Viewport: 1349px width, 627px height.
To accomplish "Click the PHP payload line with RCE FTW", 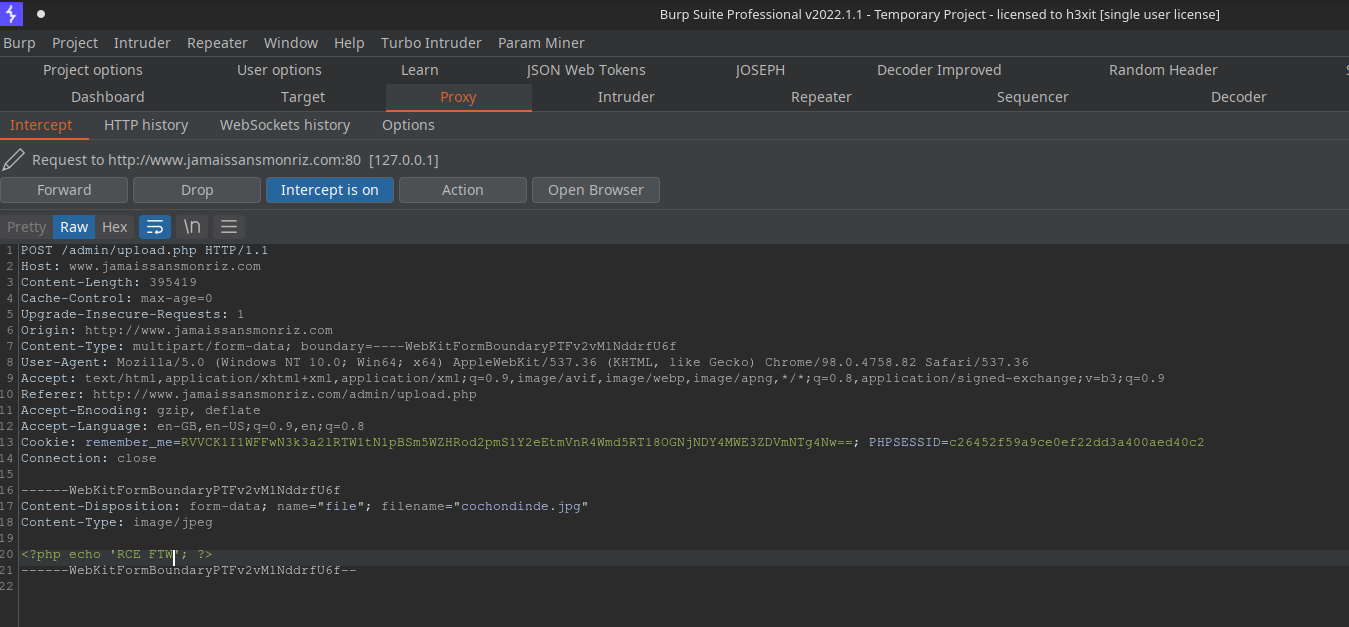I will (117, 554).
